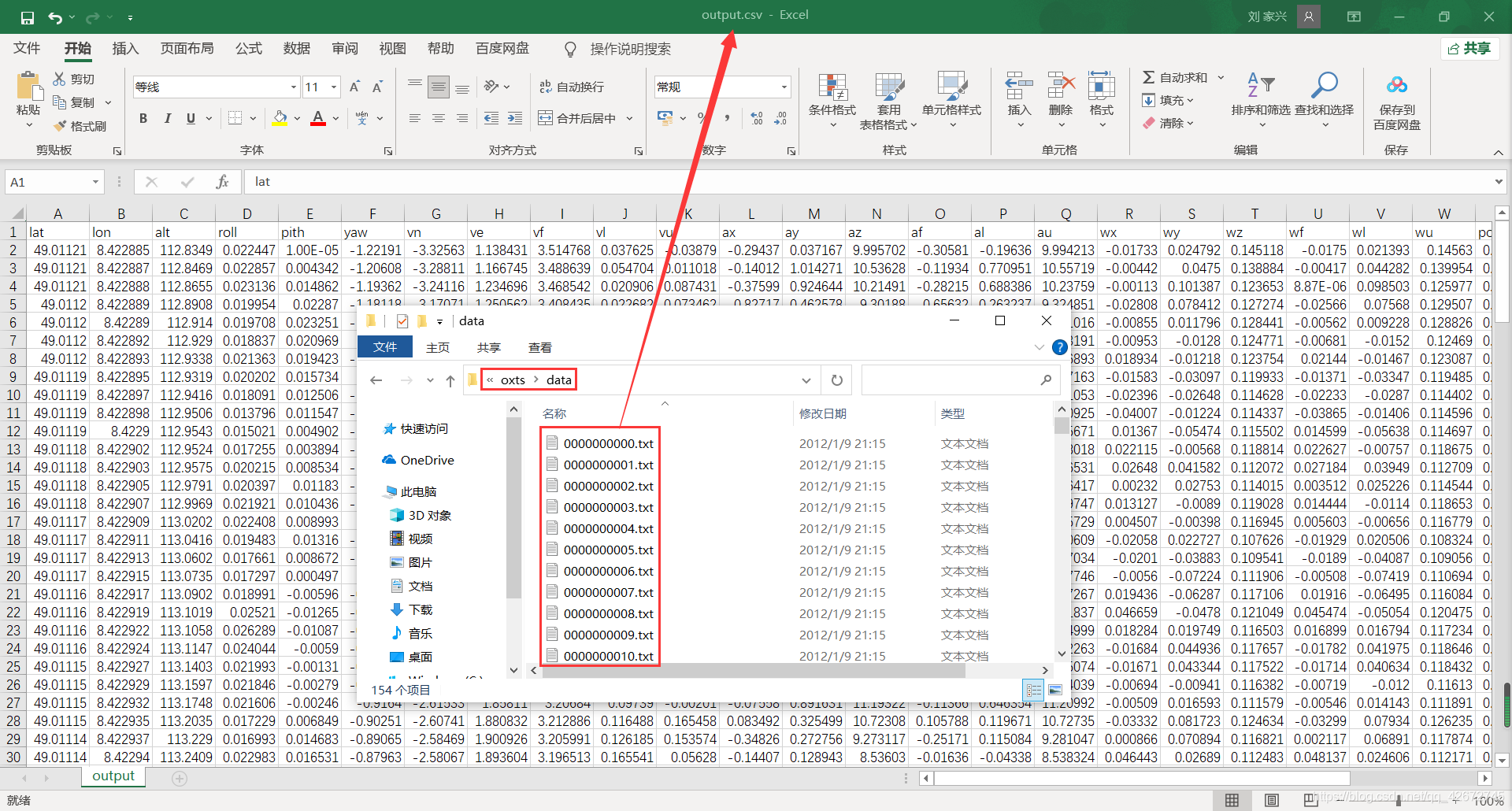This screenshot has width=1512, height=811.
Task: Click the Save to Baidu Netdisk icon
Action: [1396, 85]
